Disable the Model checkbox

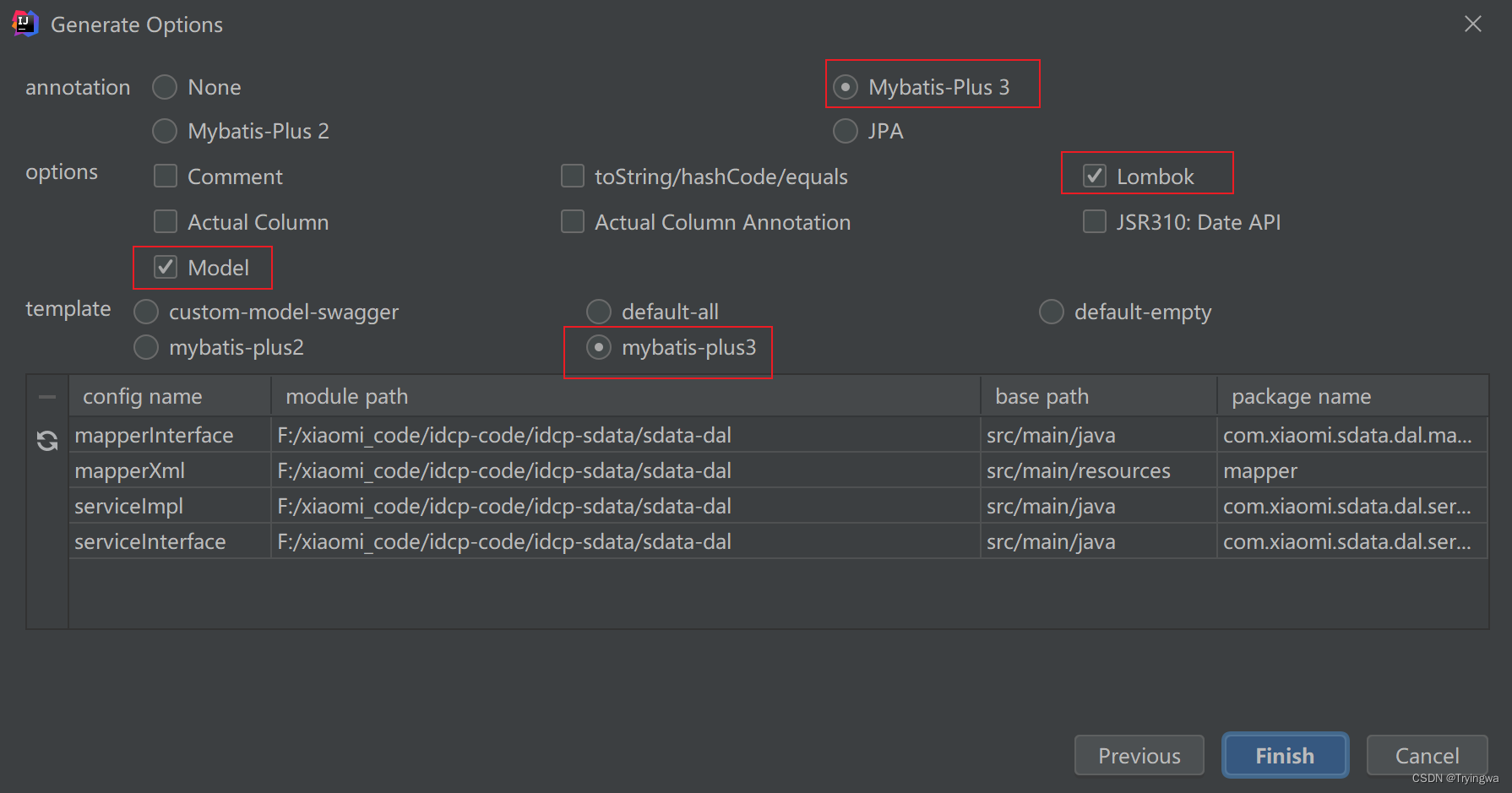point(165,268)
